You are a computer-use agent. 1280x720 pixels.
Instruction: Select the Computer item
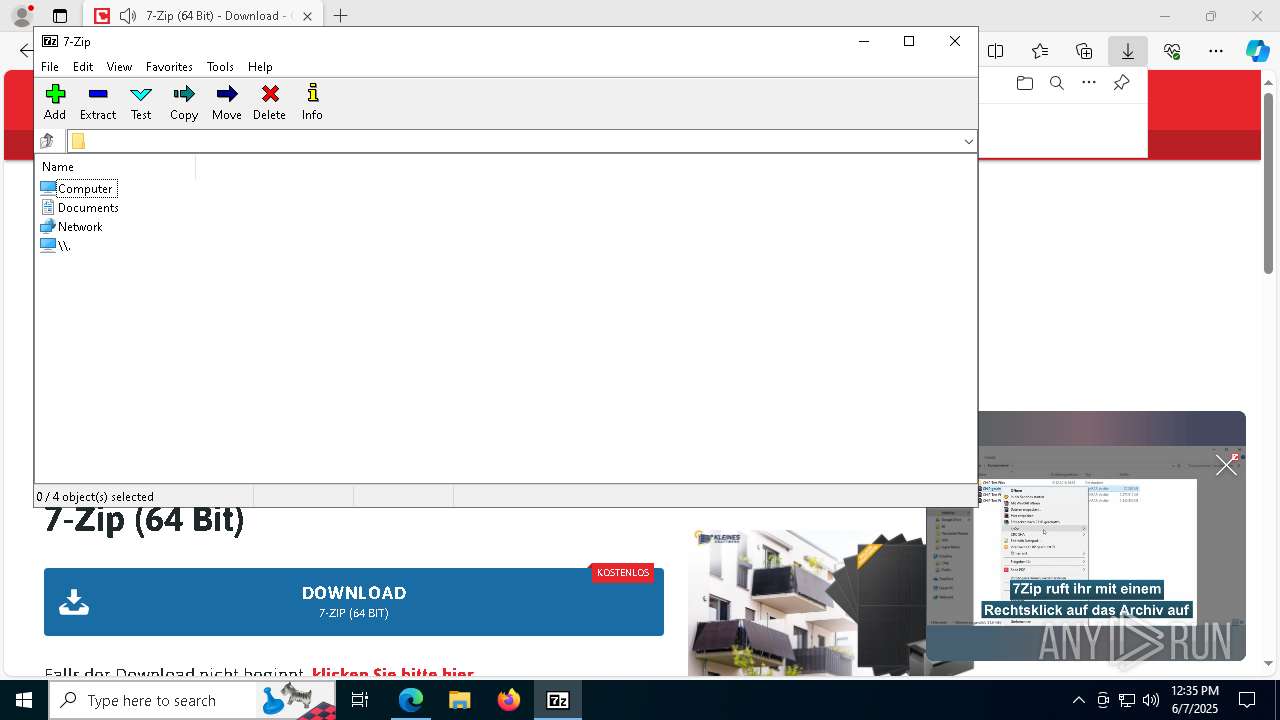click(x=79, y=188)
